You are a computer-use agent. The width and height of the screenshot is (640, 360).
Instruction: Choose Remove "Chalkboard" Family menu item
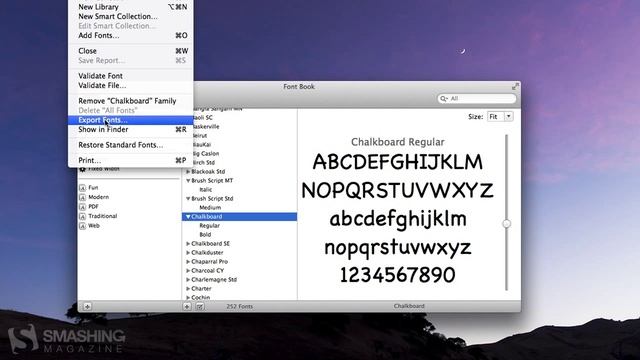coord(131,101)
